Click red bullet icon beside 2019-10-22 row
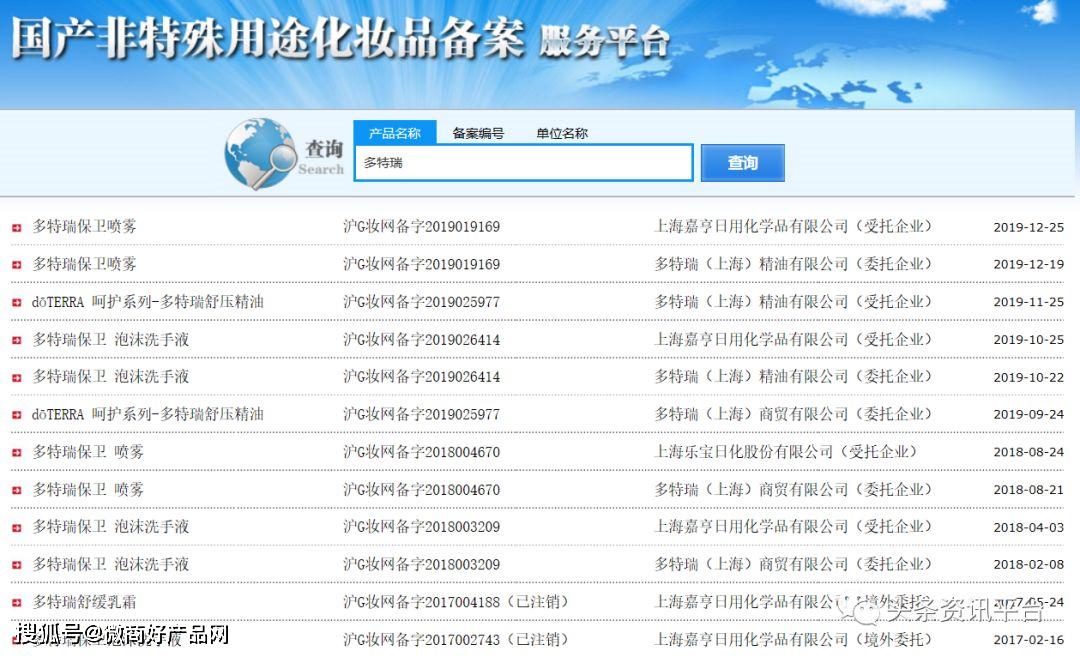 (17, 377)
